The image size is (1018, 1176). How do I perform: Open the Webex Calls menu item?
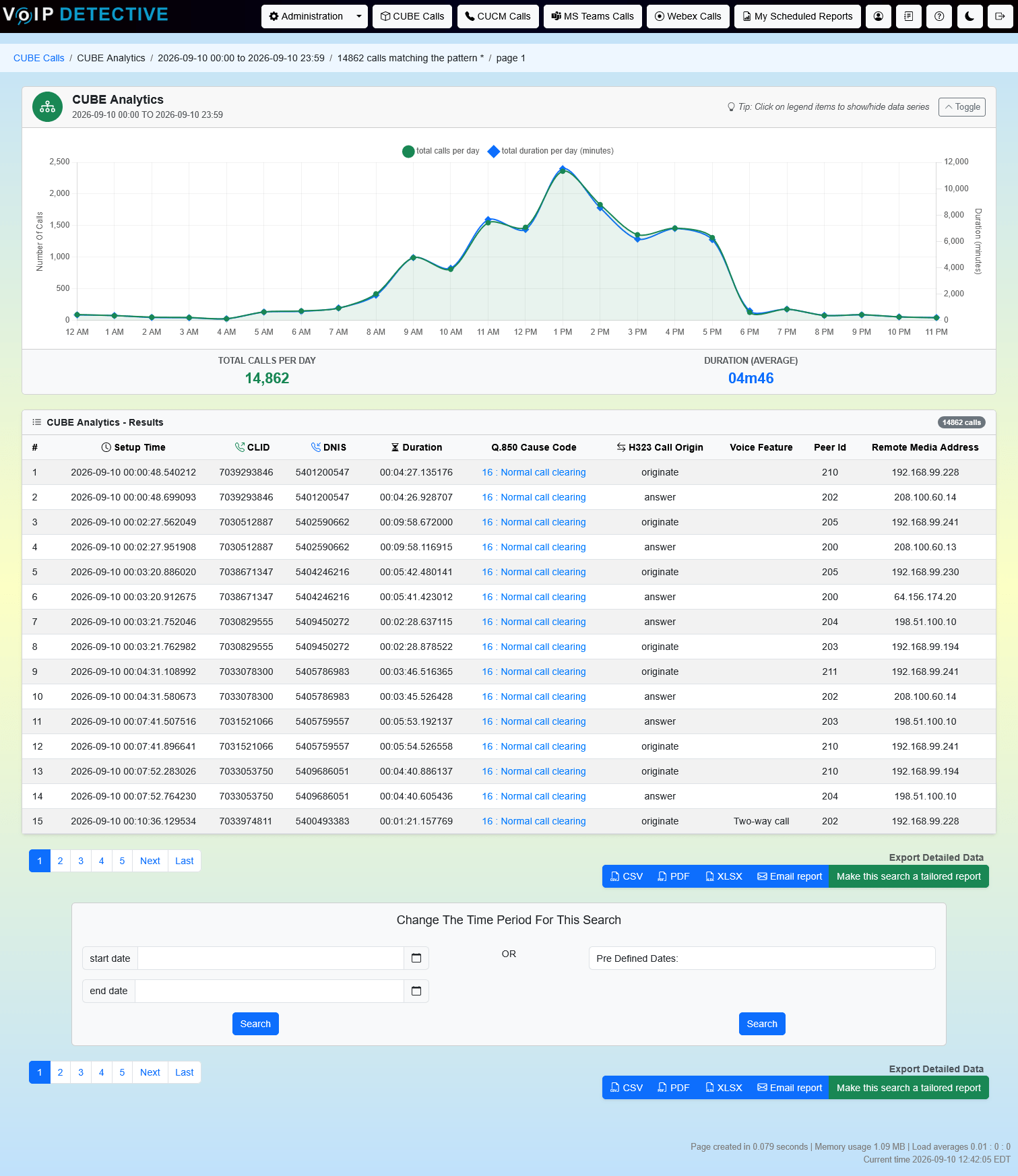click(688, 16)
